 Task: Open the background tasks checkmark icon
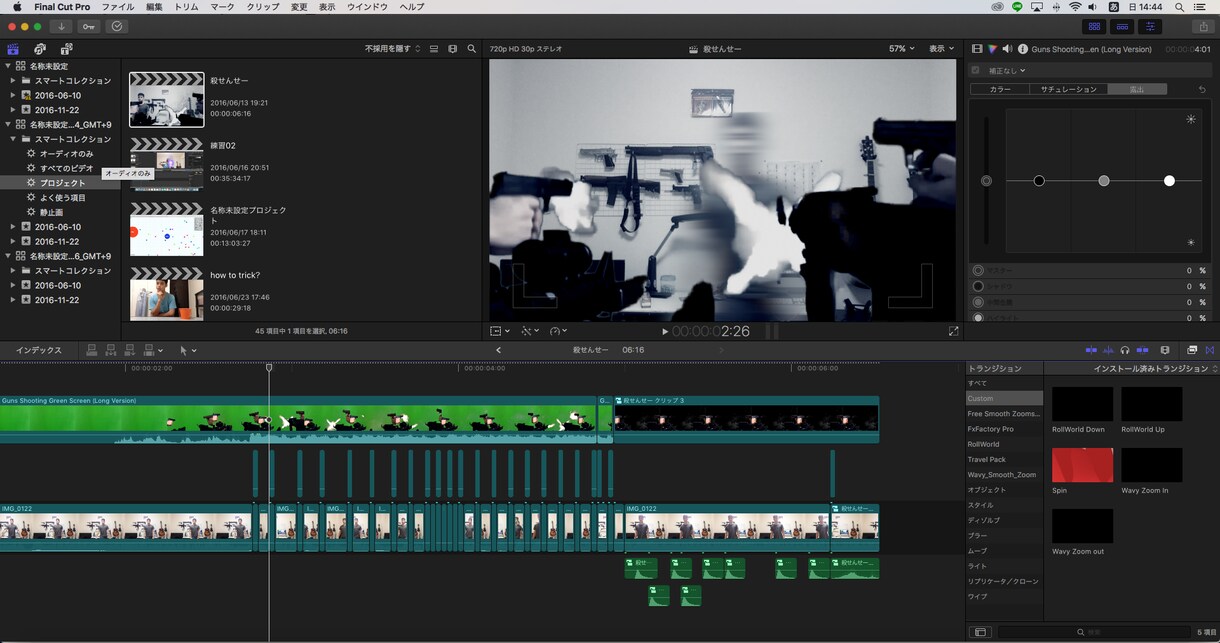coord(117,26)
